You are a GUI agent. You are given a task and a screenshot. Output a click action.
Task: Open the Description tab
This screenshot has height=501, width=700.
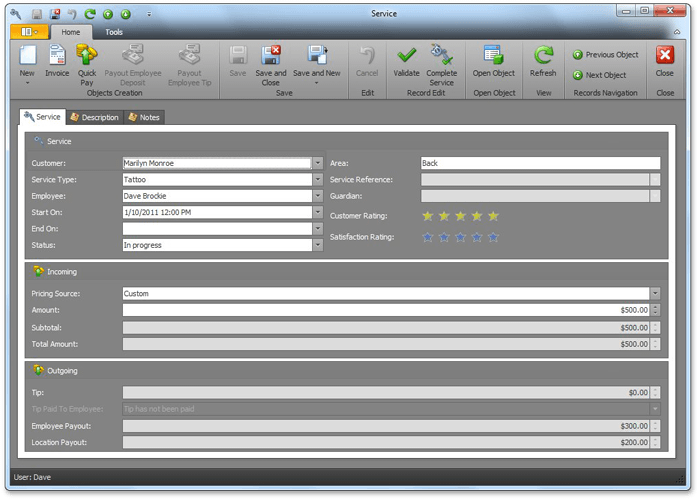pyautogui.click(x=94, y=117)
